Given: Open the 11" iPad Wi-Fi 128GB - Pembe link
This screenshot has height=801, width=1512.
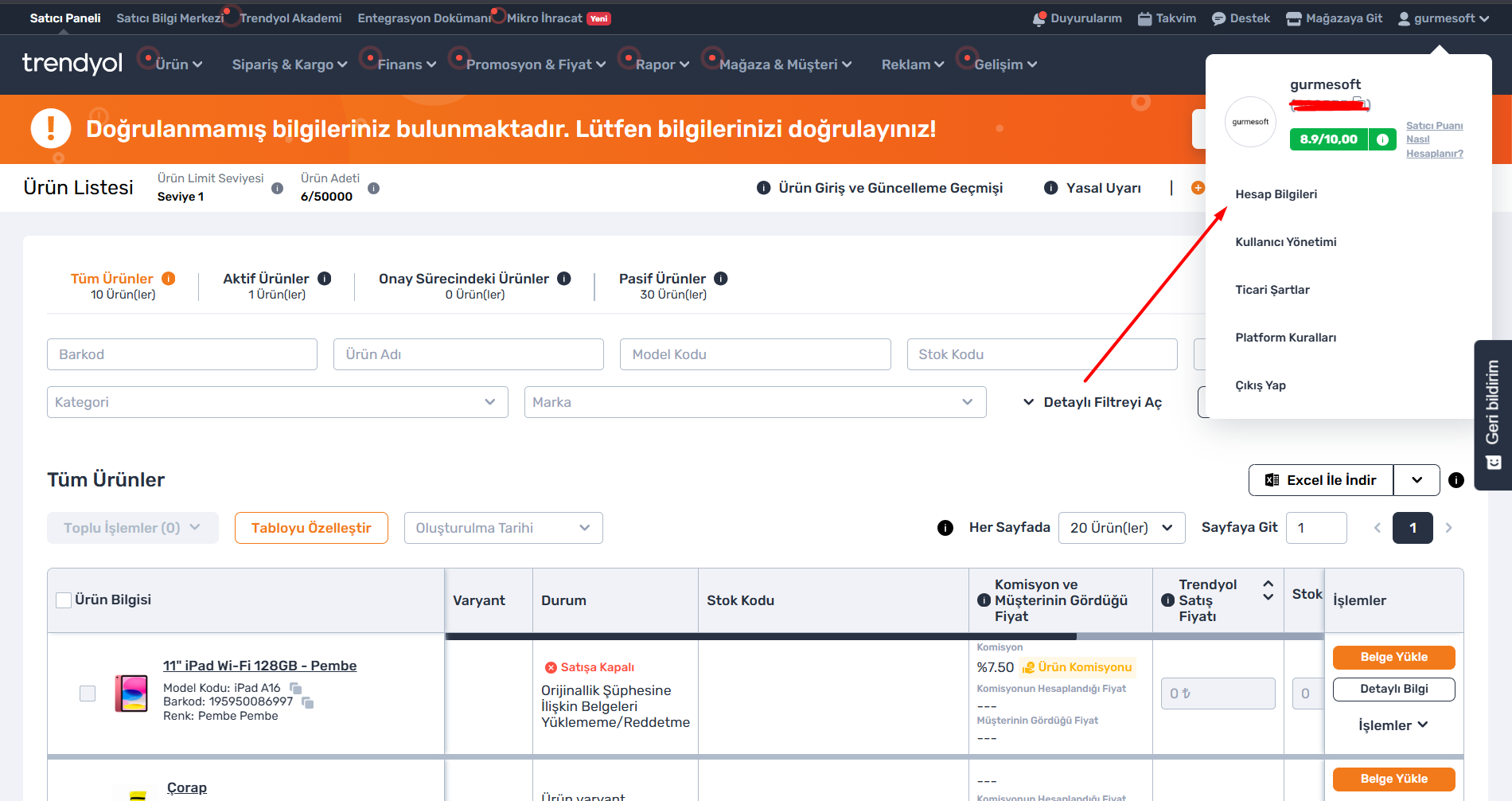Looking at the screenshot, I should pos(259,666).
